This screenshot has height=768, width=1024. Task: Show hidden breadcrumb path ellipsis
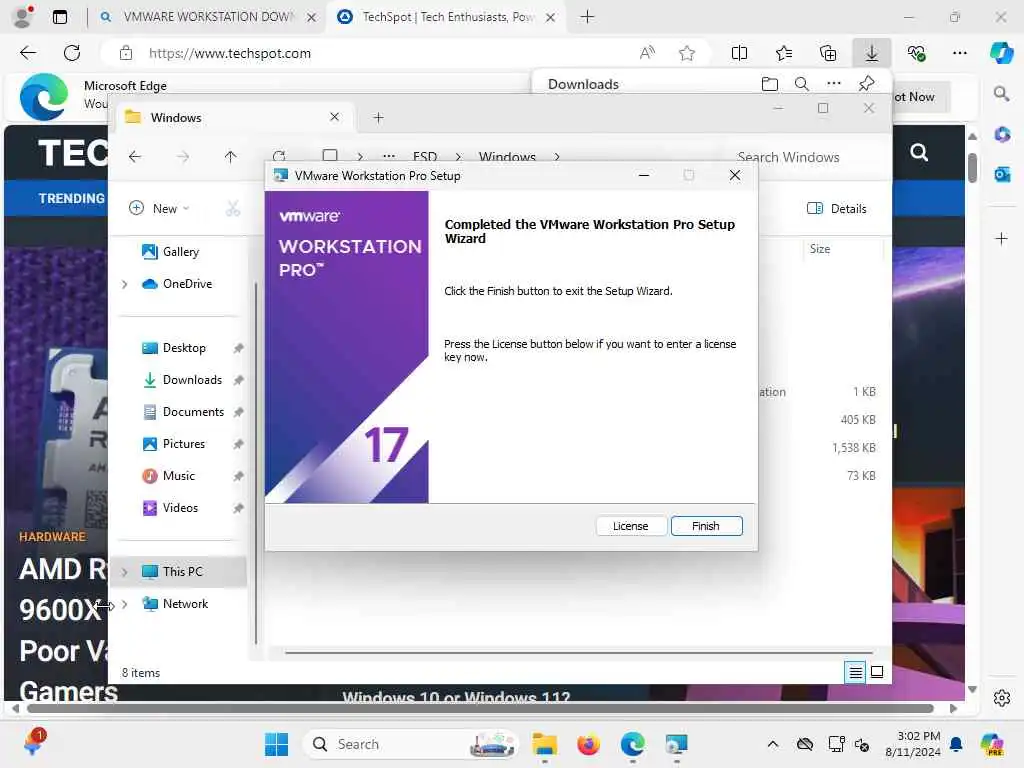point(389,157)
